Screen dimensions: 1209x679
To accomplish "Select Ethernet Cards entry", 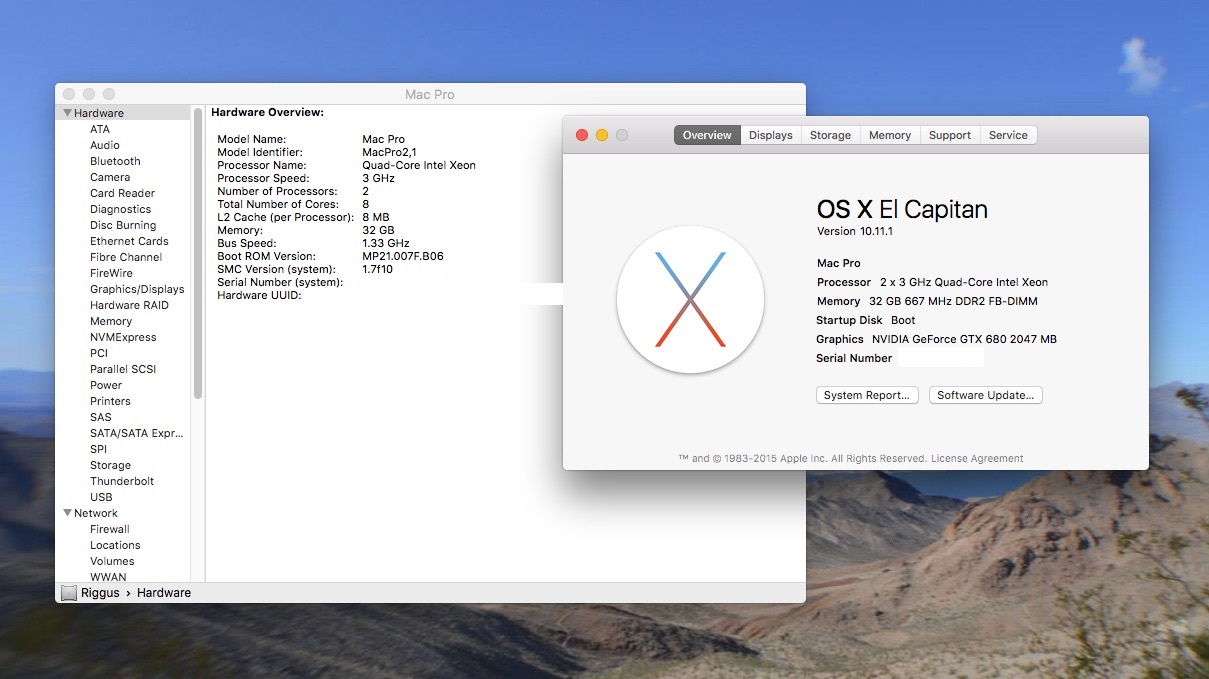I will (129, 241).
